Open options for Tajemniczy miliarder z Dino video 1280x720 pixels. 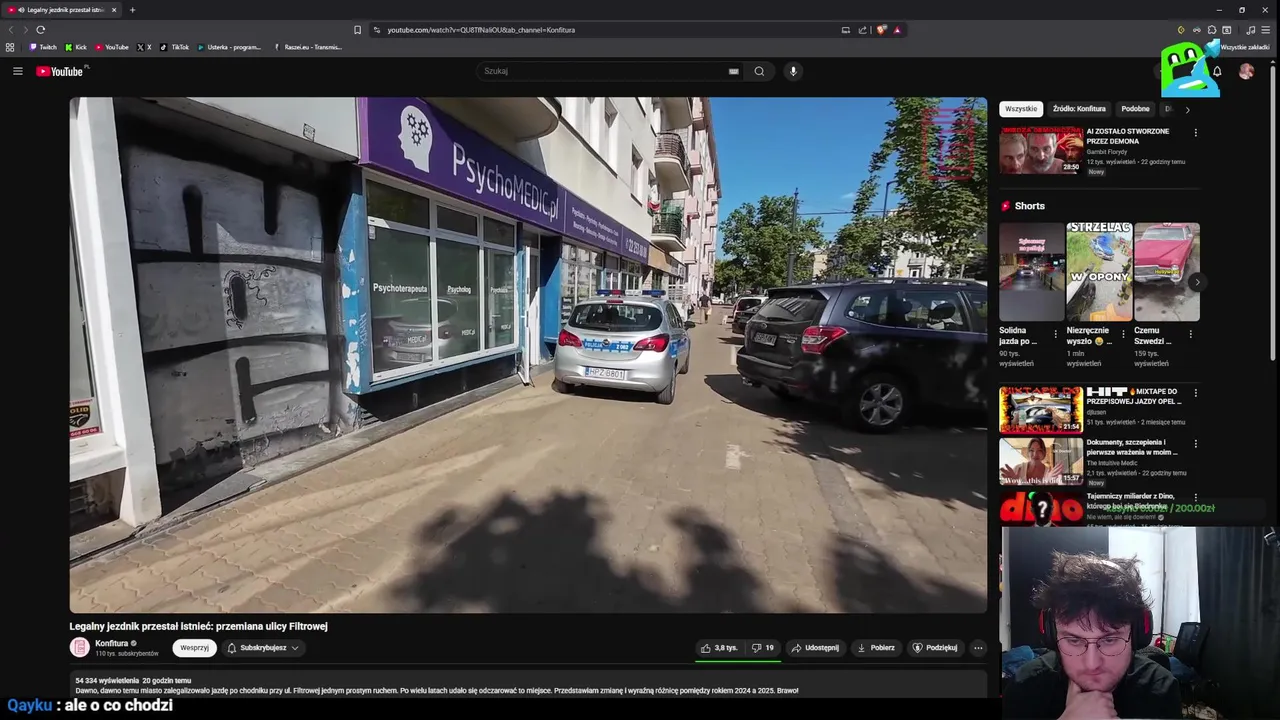pos(1195,497)
